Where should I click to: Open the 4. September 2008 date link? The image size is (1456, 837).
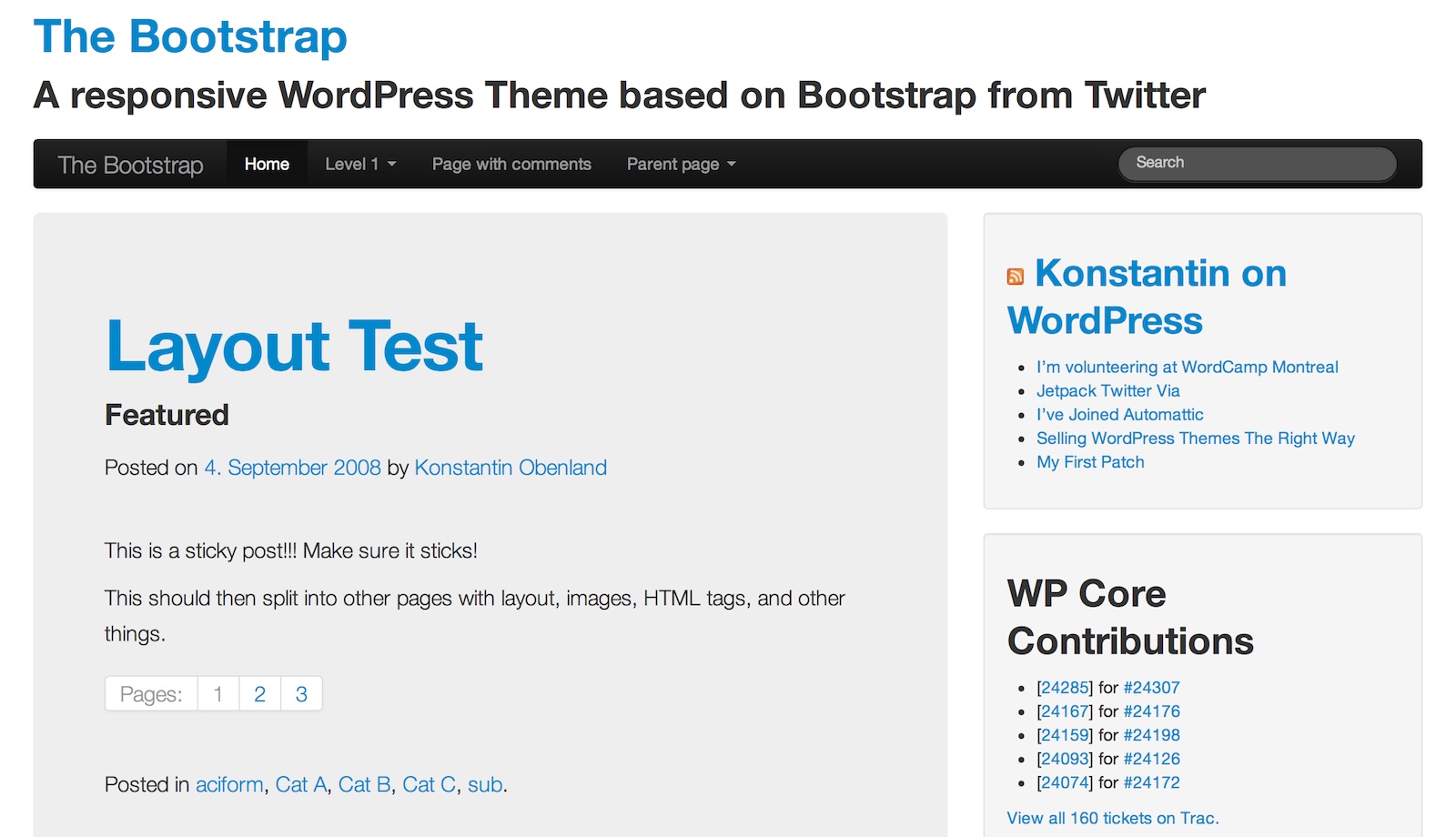tap(292, 468)
